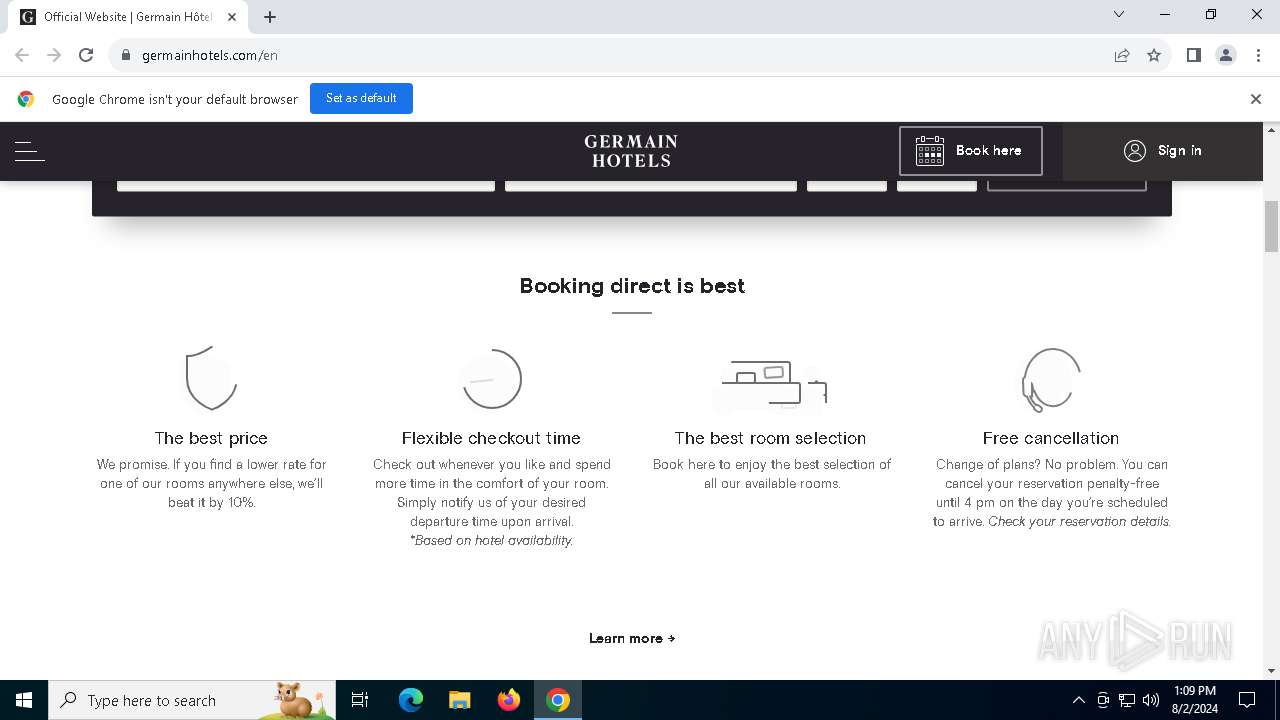Click the taskbar search box

tap(192, 700)
